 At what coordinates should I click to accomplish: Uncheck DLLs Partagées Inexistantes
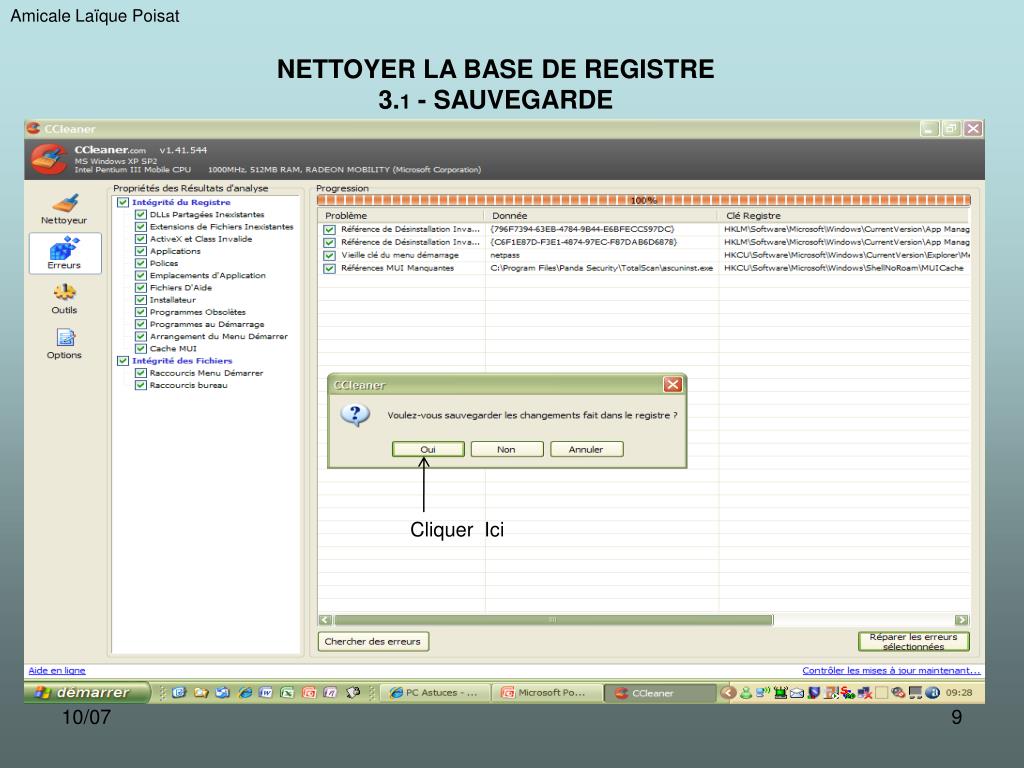[140, 214]
